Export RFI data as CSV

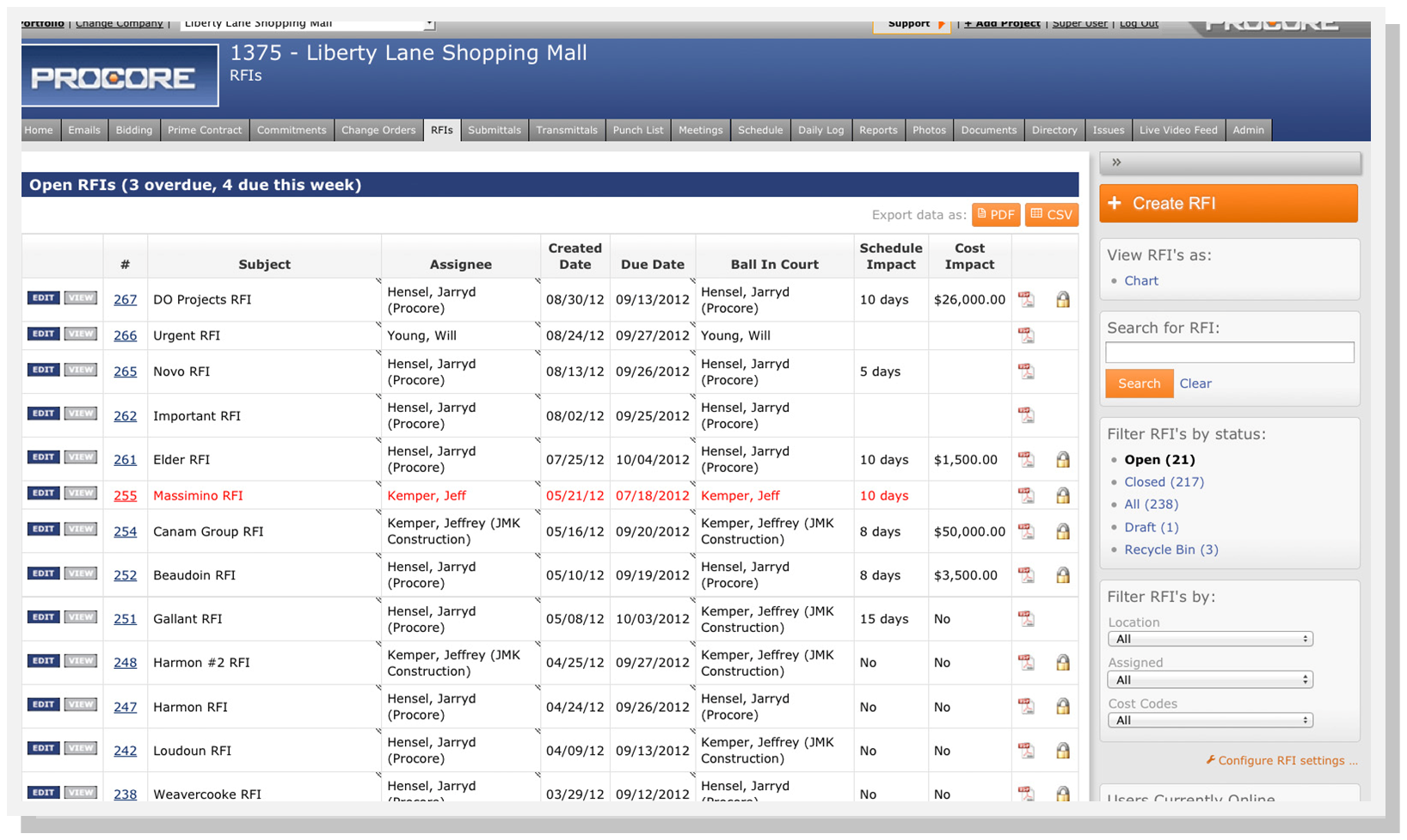pos(1051,215)
